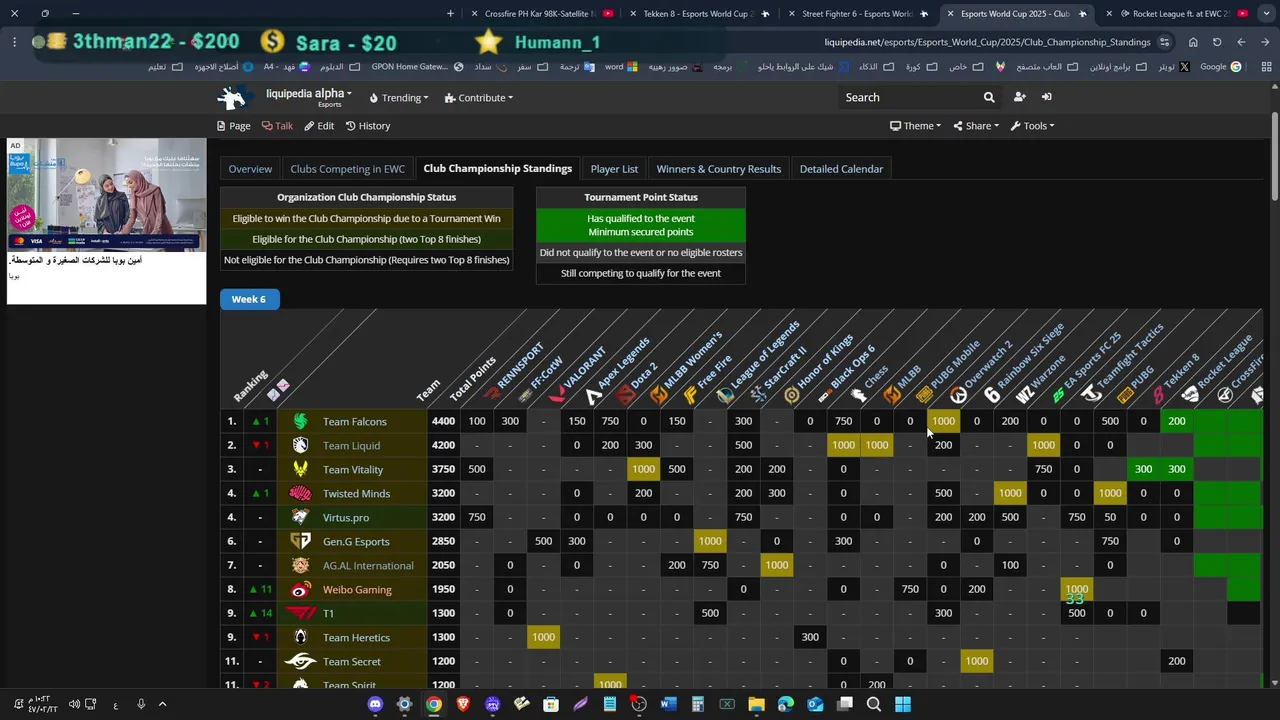1280x720 pixels.
Task: Click the Tekken 8 header icon
Action: 1159,396
